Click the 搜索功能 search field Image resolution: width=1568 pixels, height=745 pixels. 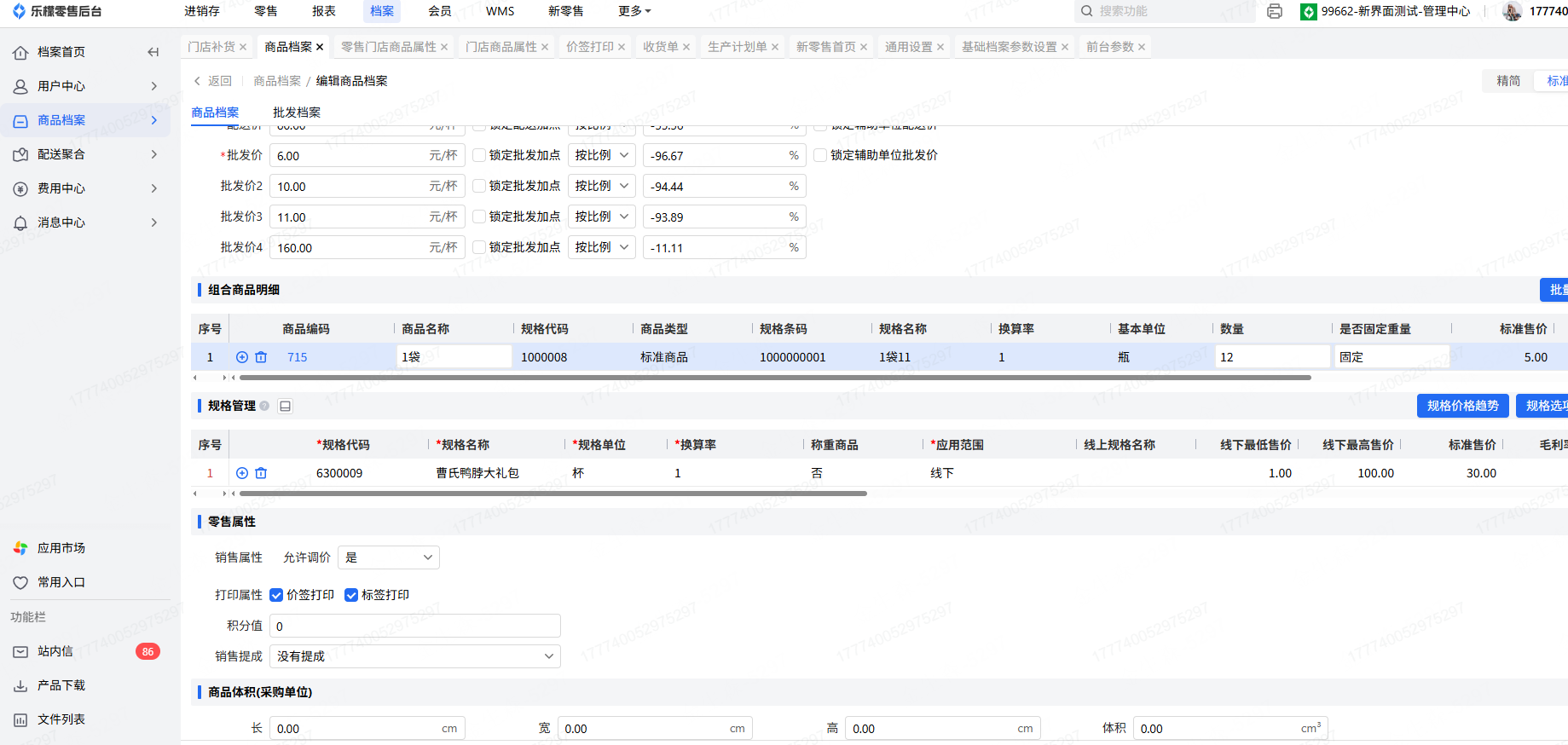tap(1164, 11)
